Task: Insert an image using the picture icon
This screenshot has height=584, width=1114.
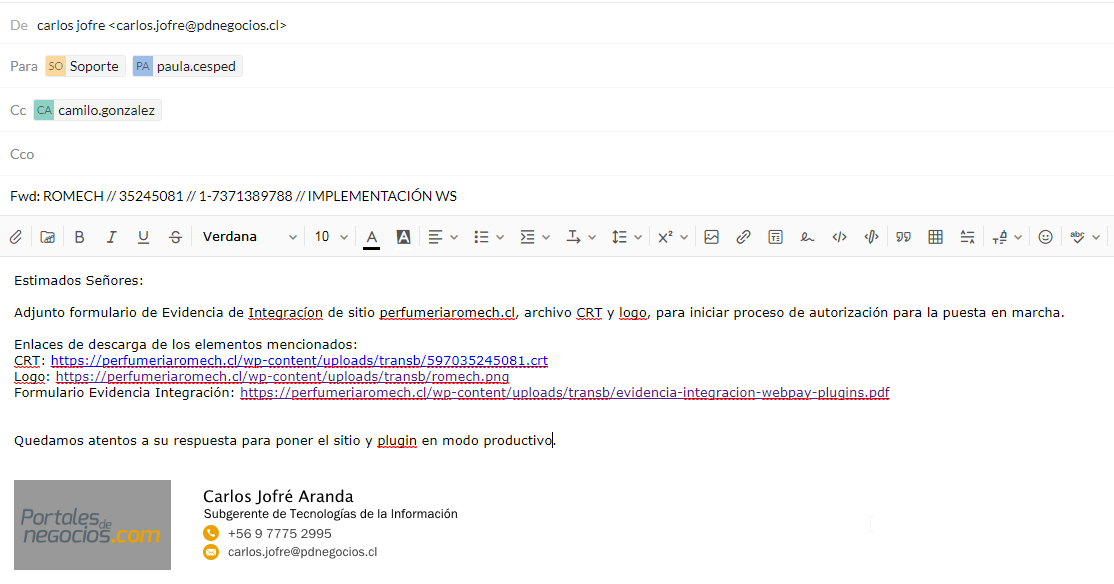Action: (x=711, y=237)
